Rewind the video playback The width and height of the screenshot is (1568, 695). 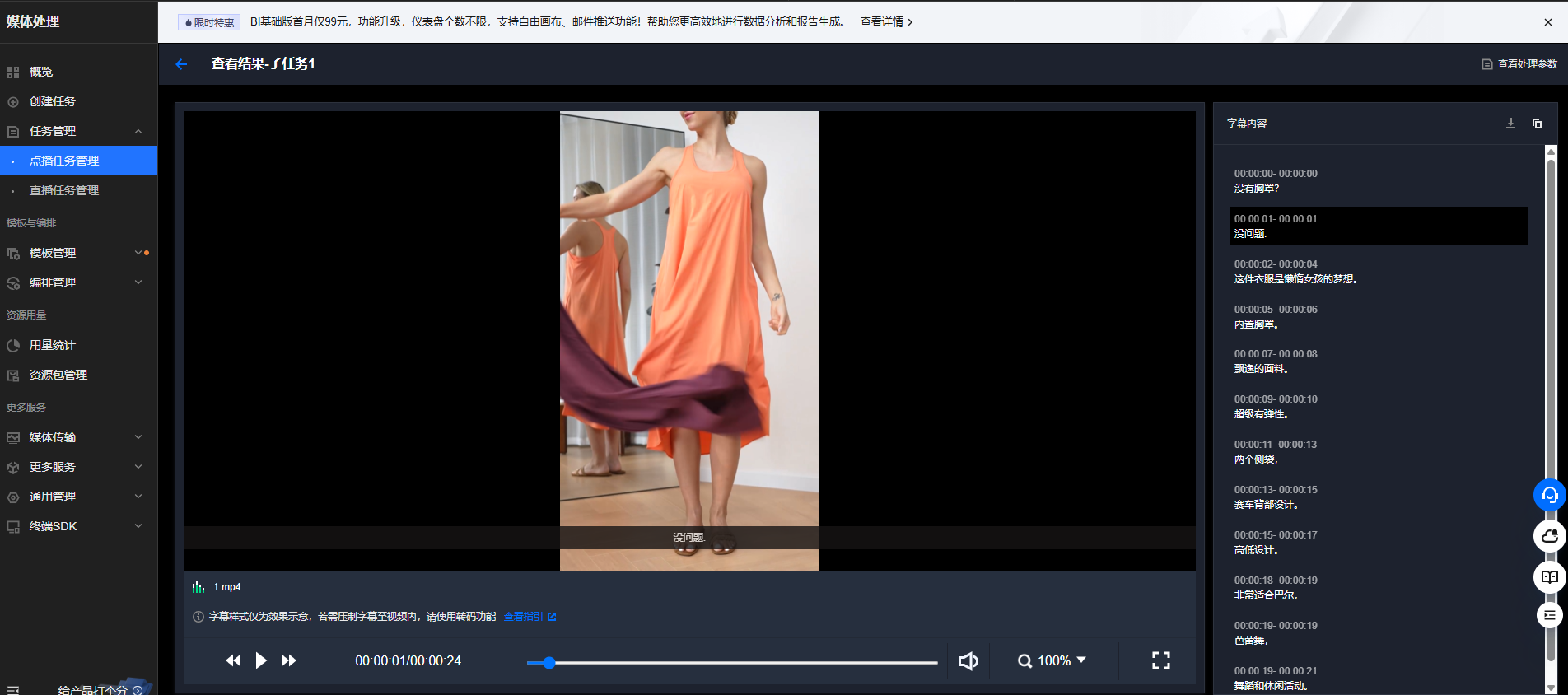(x=233, y=660)
